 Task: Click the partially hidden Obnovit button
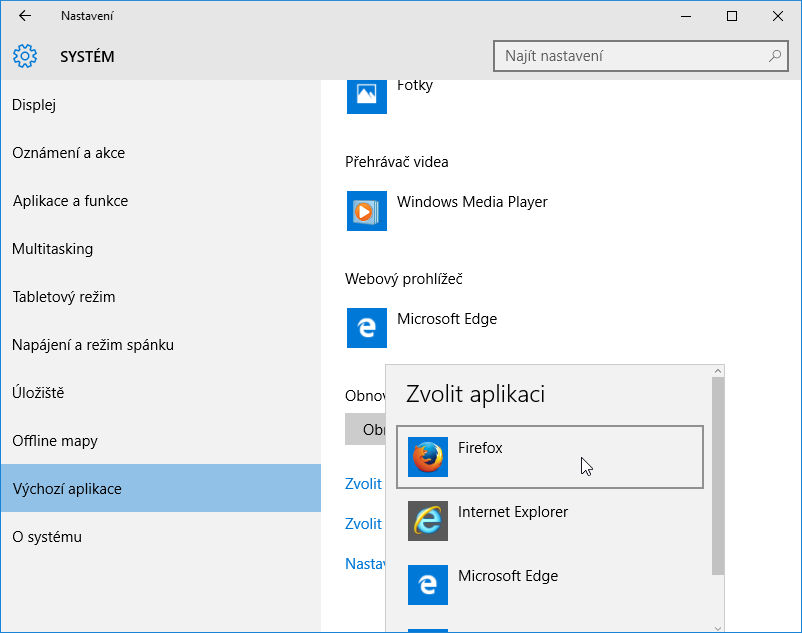point(365,429)
